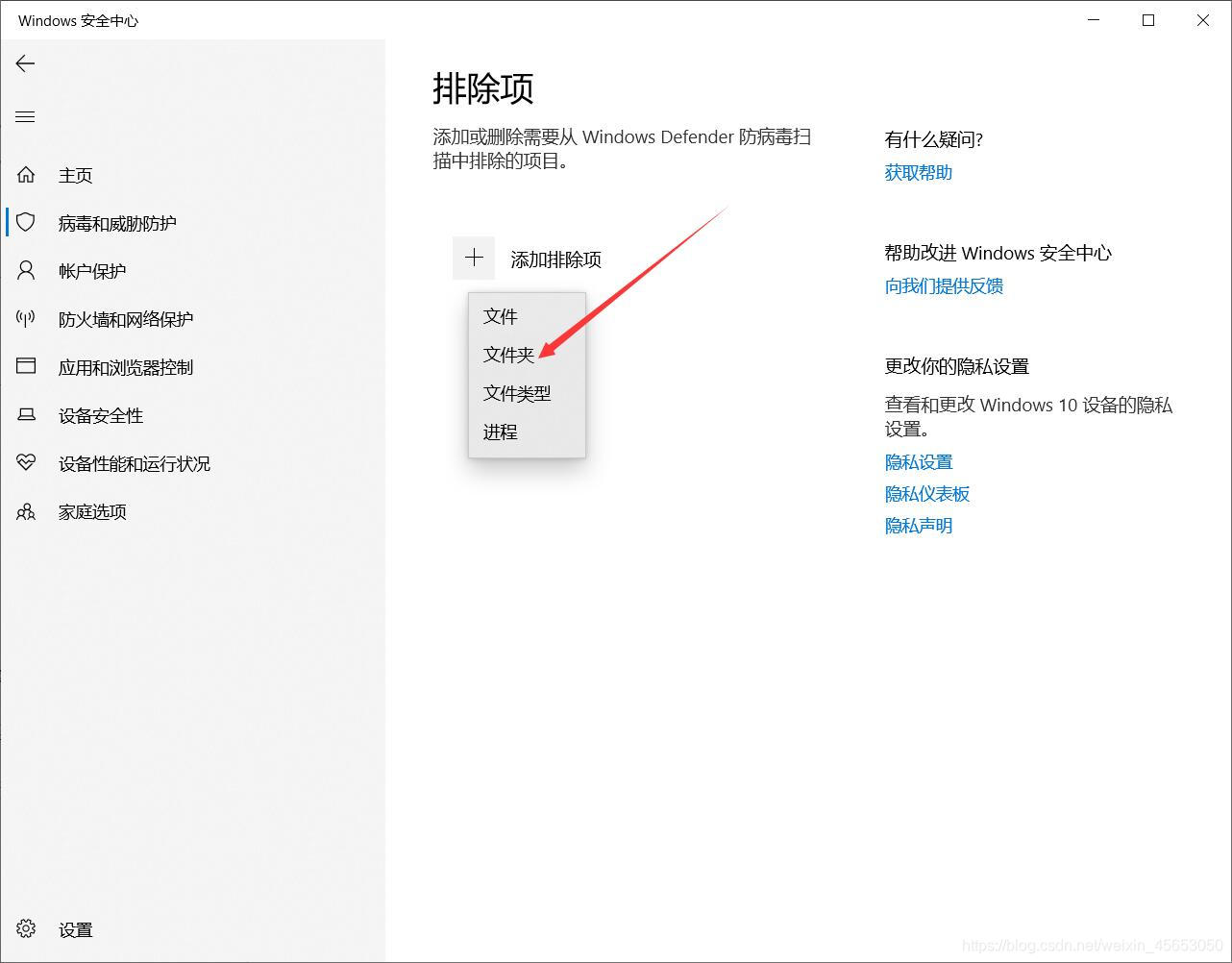
Task: Go to 主页 in the sidebar
Action: pos(192,175)
